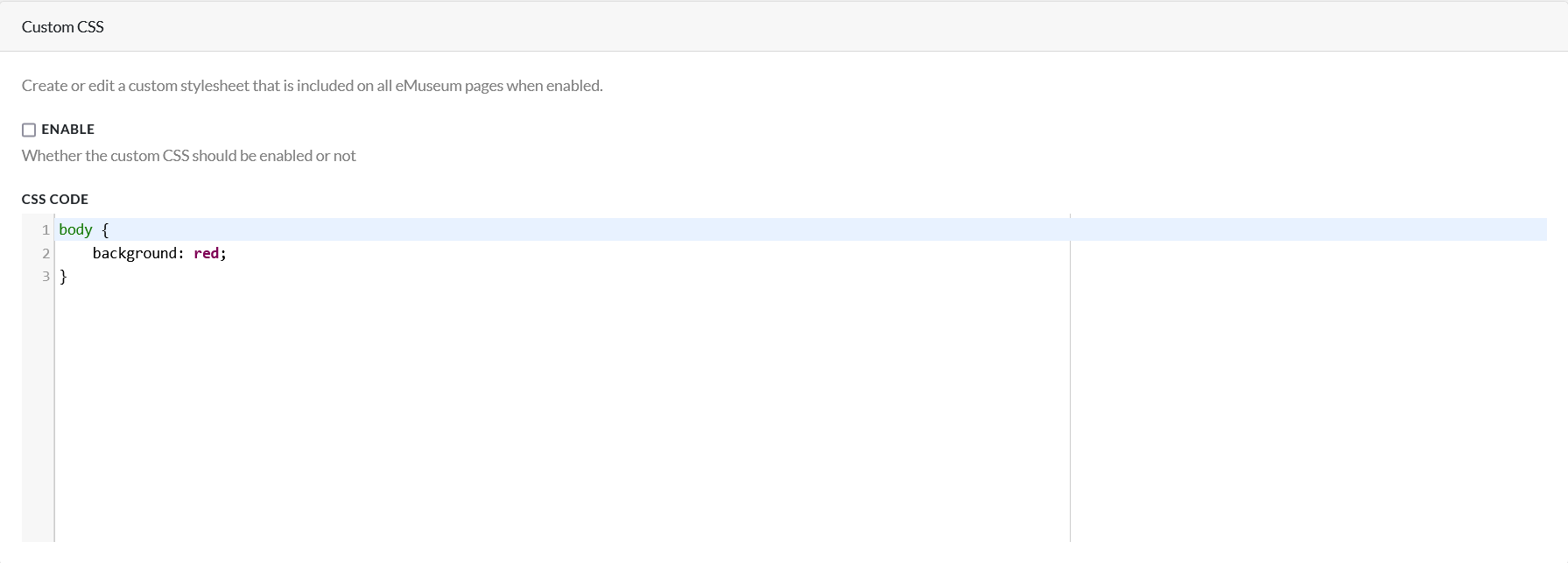Click the red color value in code
The image size is (1568, 563).
coord(206,253)
